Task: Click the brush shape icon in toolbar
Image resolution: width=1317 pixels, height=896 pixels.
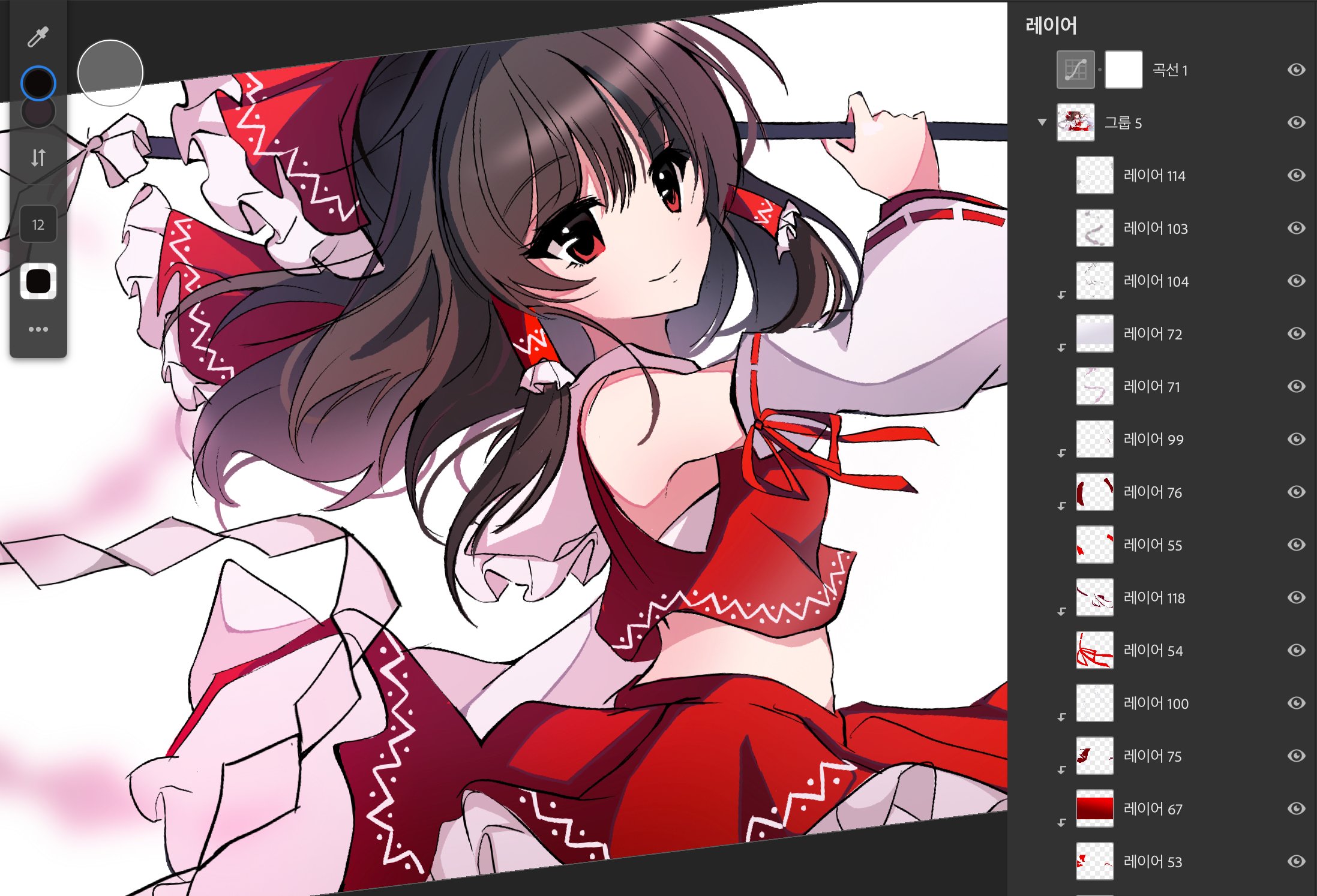Action: click(x=38, y=281)
